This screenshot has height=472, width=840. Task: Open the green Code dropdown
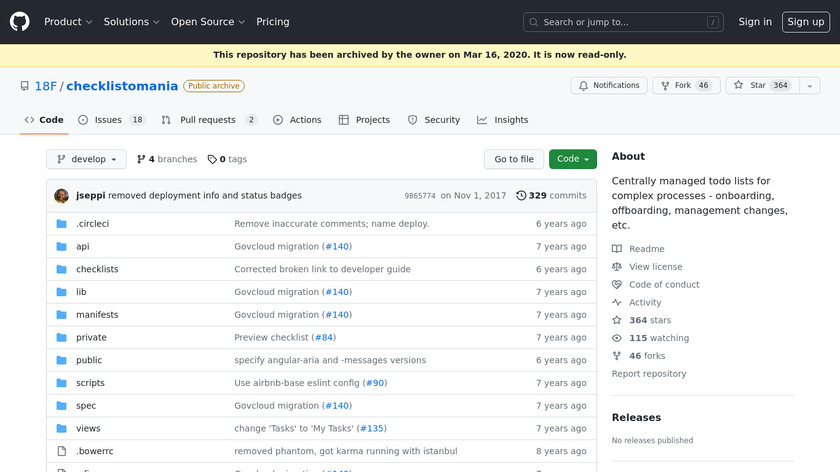pyautogui.click(x=572, y=159)
